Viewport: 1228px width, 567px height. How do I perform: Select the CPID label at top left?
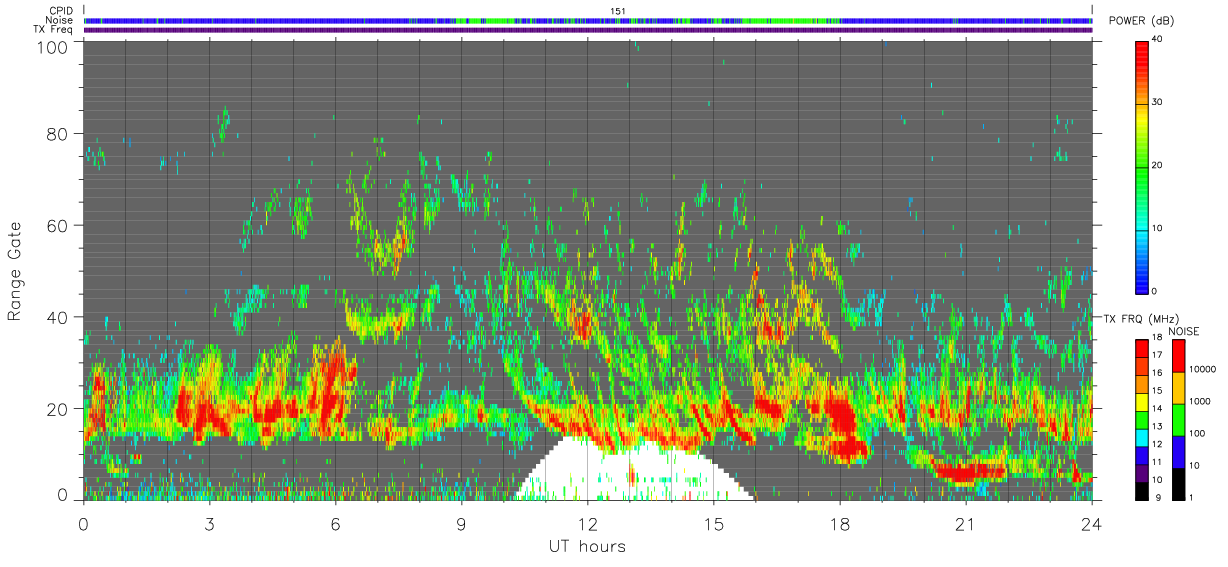tap(61, 10)
